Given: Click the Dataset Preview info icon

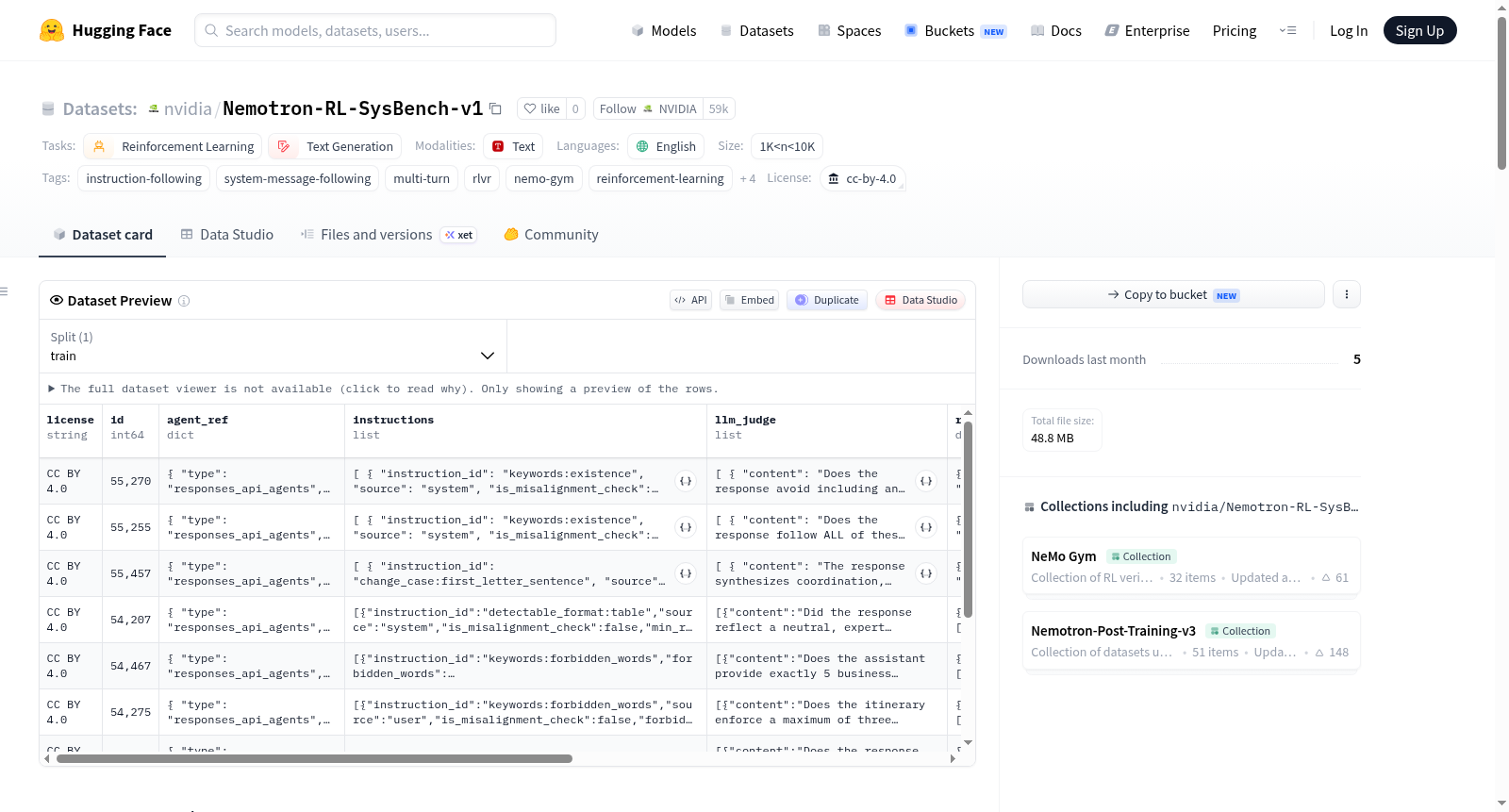Looking at the screenshot, I should (184, 301).
